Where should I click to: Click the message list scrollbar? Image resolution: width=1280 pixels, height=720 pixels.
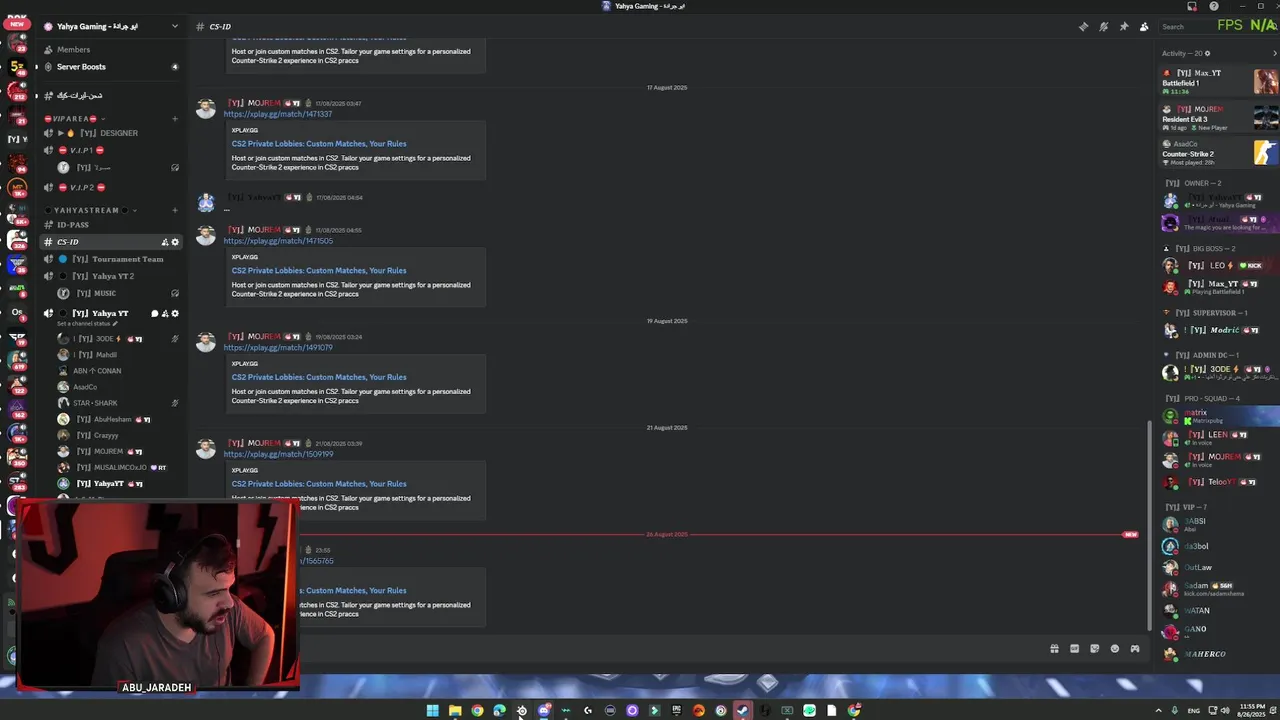point(1150,526)
